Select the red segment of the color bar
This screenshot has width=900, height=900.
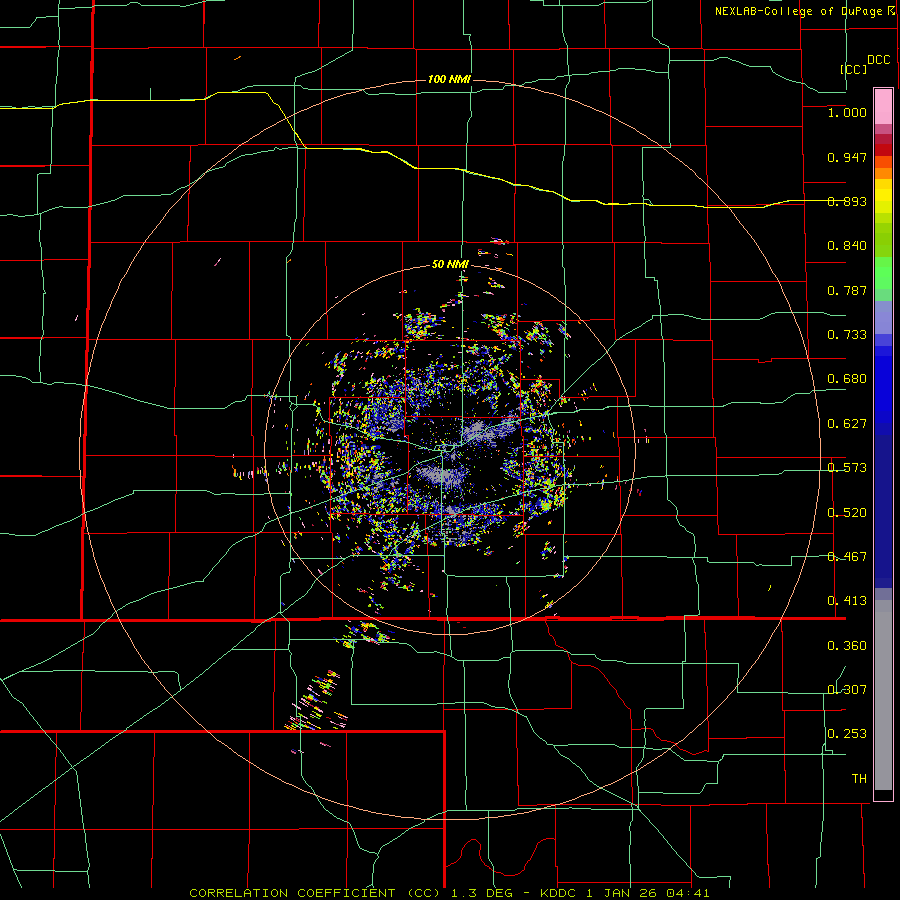(x=883, y=150)
